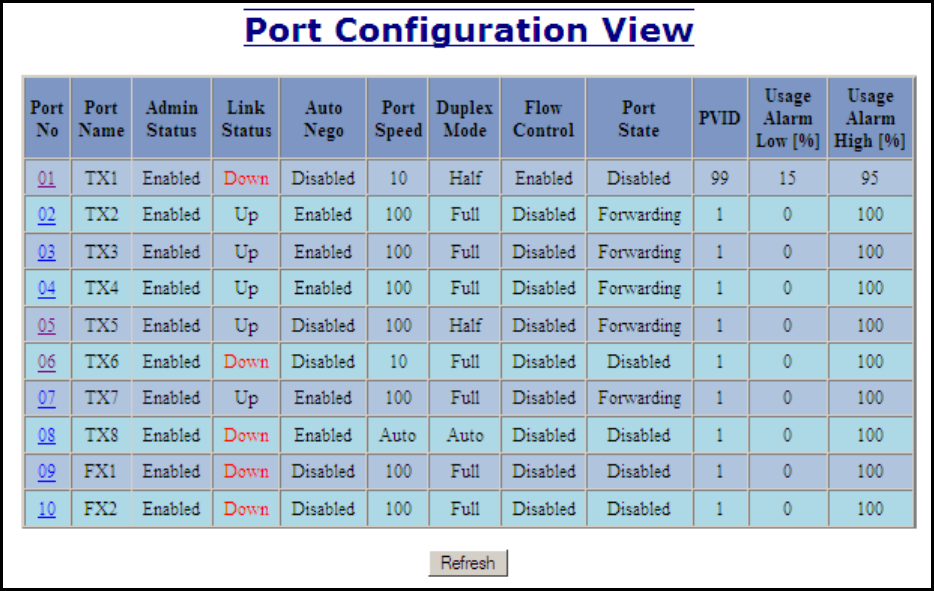Click the Flow Control column header
This screenshot has height=591, width=934.
543,119
